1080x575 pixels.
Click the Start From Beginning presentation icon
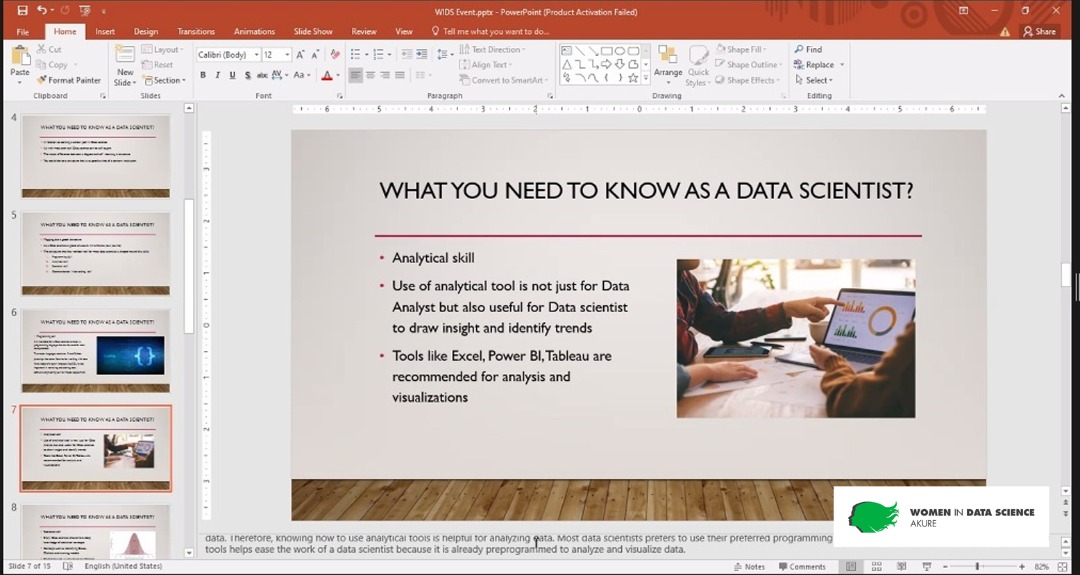click(85, 11)
